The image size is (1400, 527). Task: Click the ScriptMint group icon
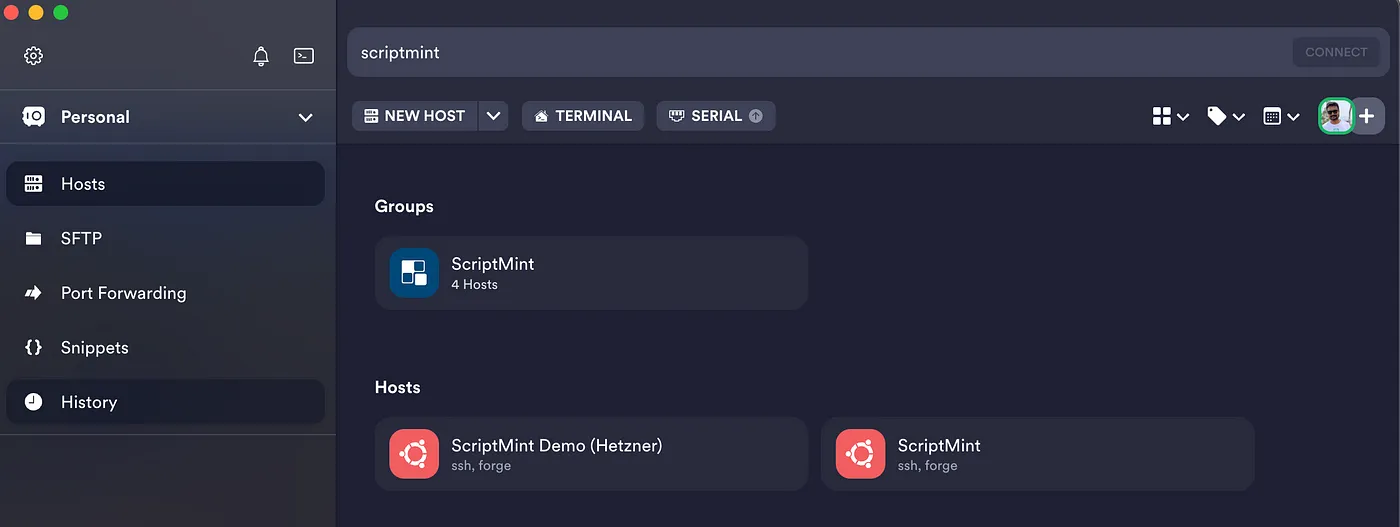(x=414, y=273)
